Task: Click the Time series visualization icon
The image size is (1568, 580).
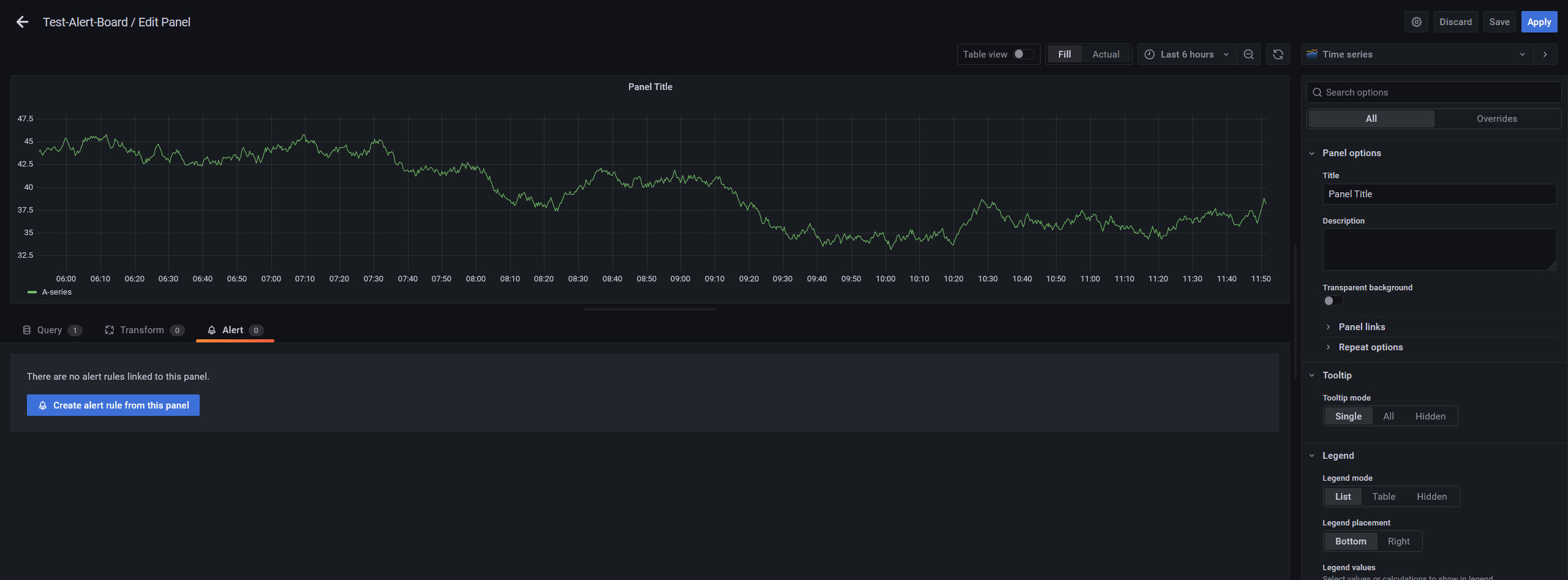Action: 1312,54
